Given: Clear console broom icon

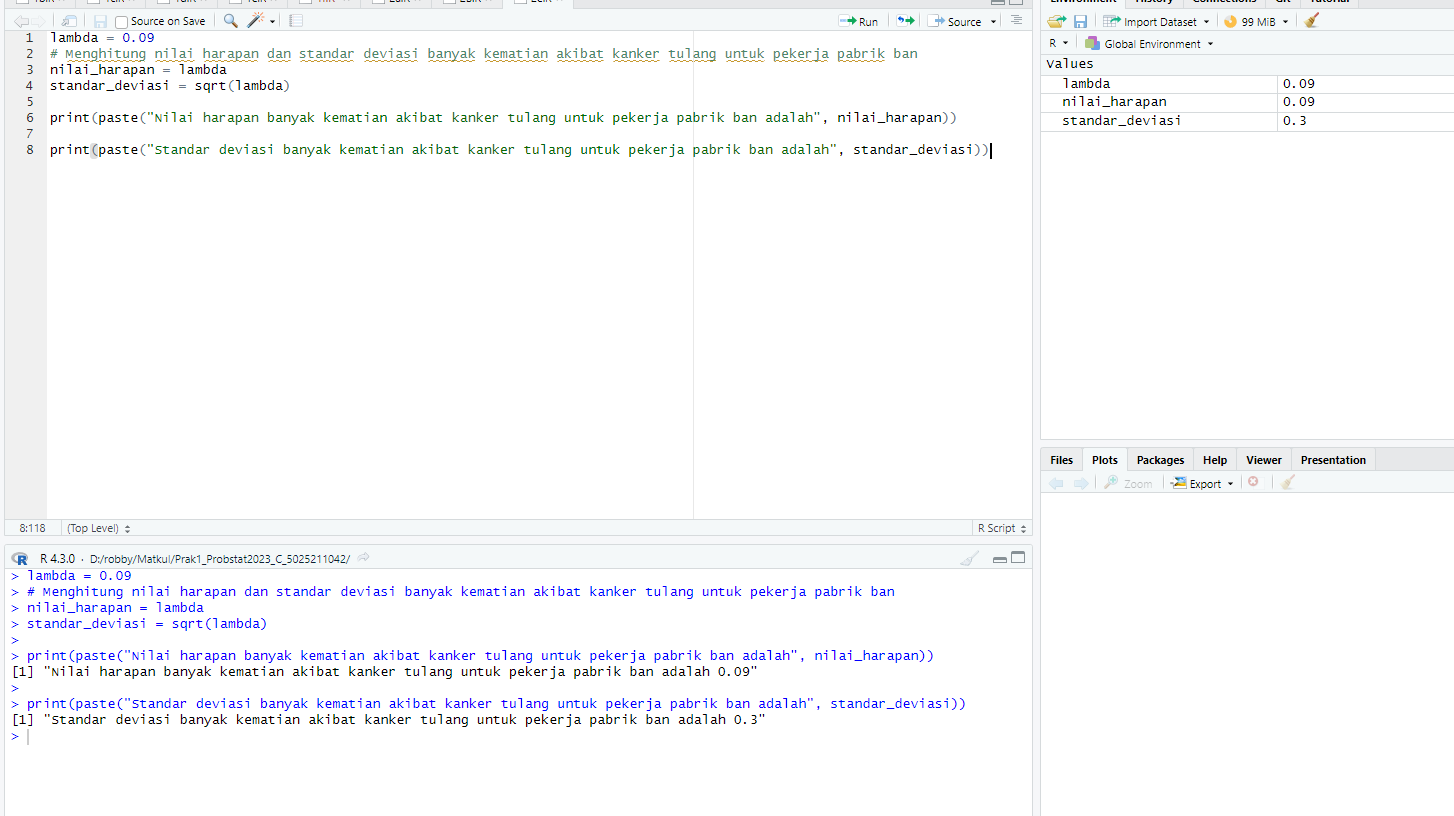Looking at the screenshot, I should (969, 558).
